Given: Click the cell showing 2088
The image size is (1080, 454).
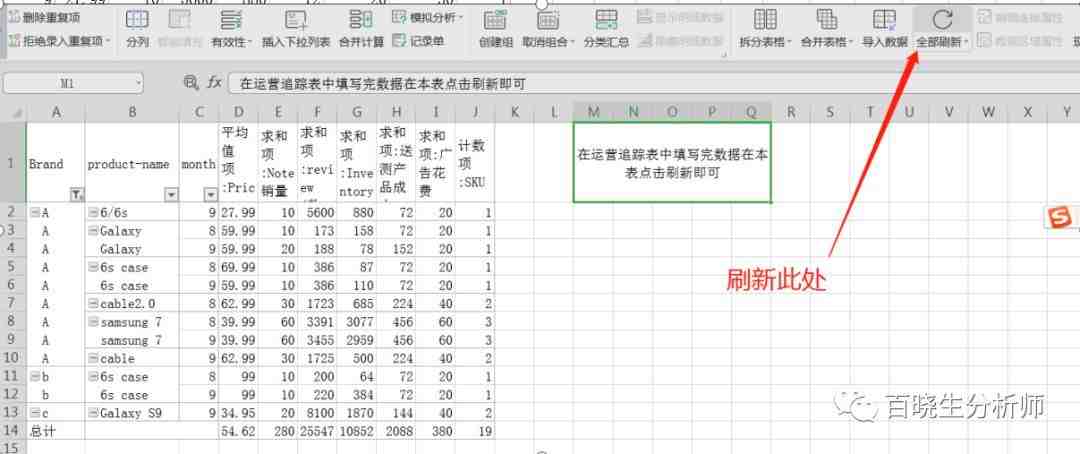Looking at the screenshot, I should (x=396, y=431).
